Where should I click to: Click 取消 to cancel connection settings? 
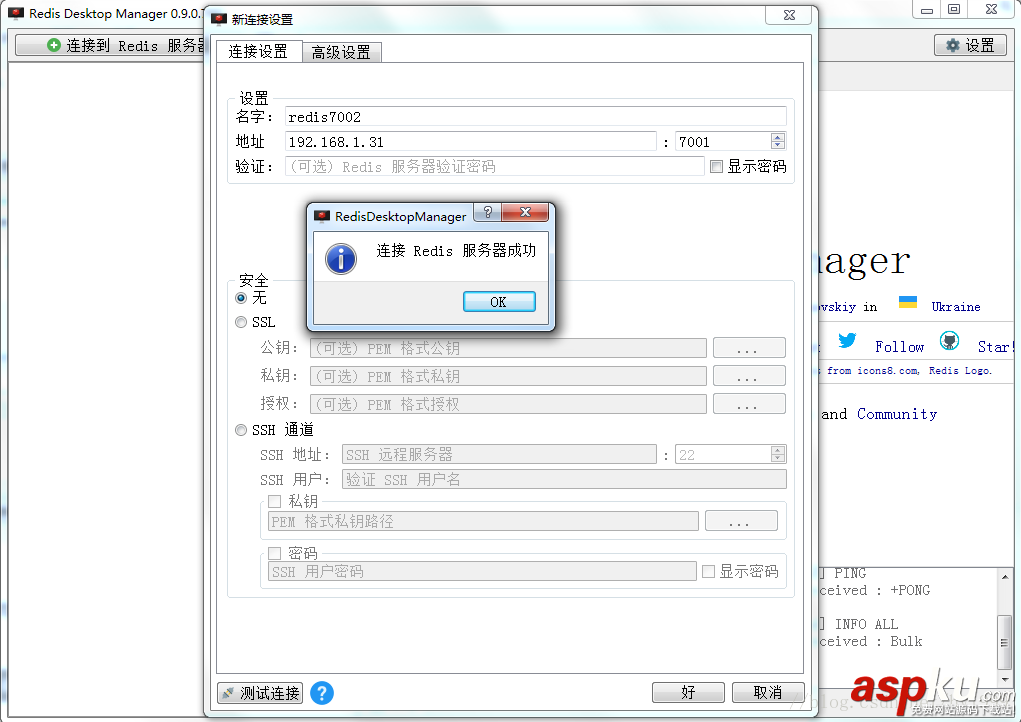click(x=768, y=692)
